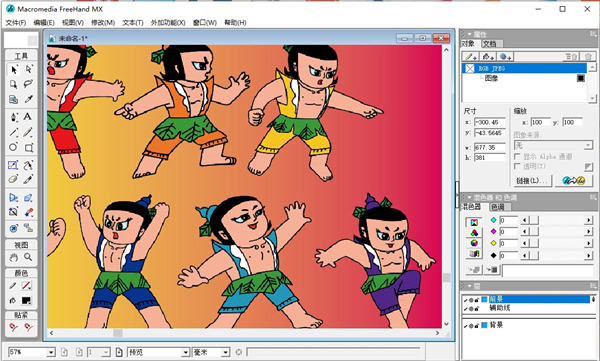Screen dimensions: 600x361
Task: Click the add stroke pencil icon
Action: pos(470,57)
